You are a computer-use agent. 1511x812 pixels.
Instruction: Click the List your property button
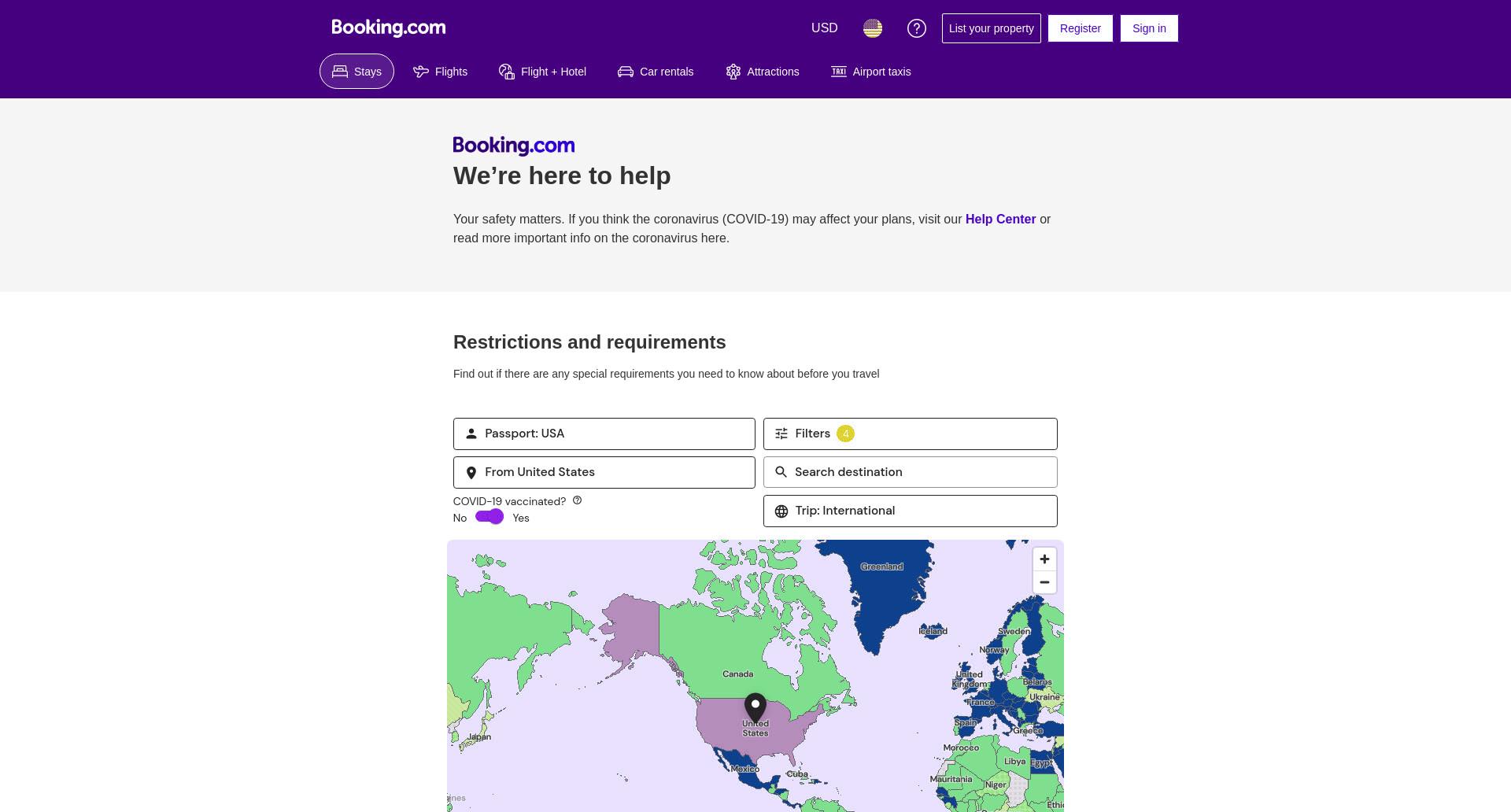(991, 28)
